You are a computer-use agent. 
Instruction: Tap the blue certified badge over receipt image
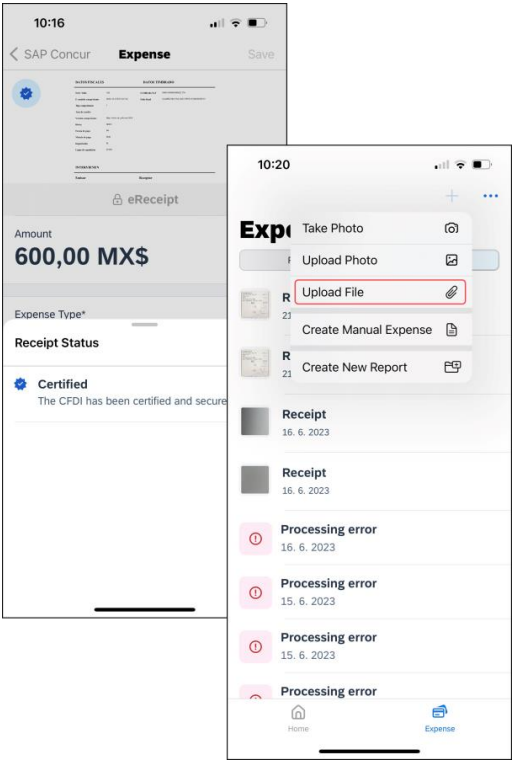[x=26, y=93]
